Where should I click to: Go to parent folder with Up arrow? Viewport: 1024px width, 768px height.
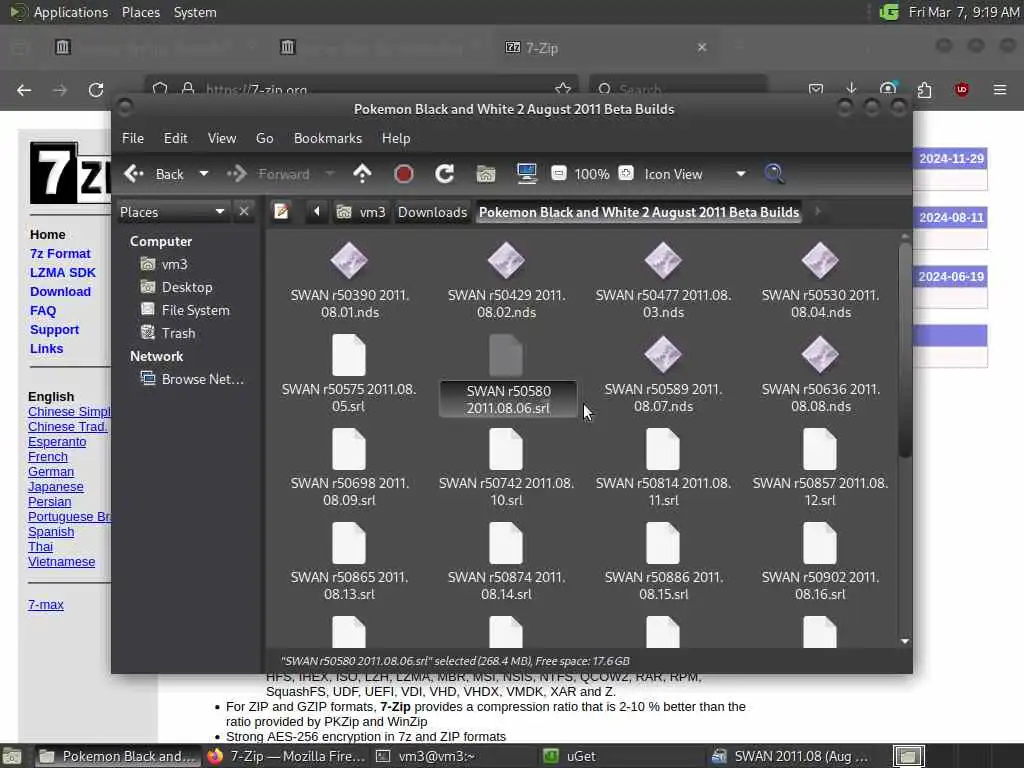click(362, 174)
